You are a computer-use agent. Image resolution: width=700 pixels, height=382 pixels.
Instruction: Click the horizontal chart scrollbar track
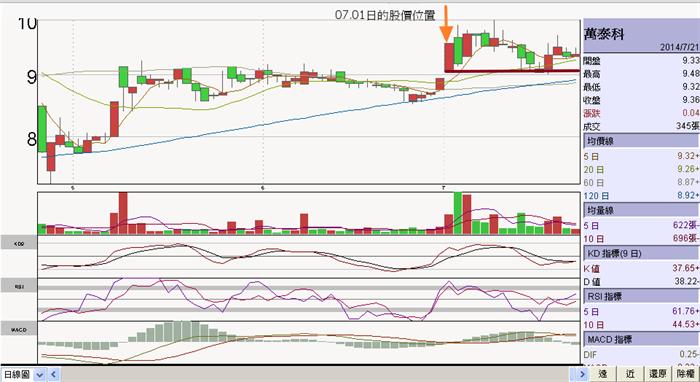(317, 374)
